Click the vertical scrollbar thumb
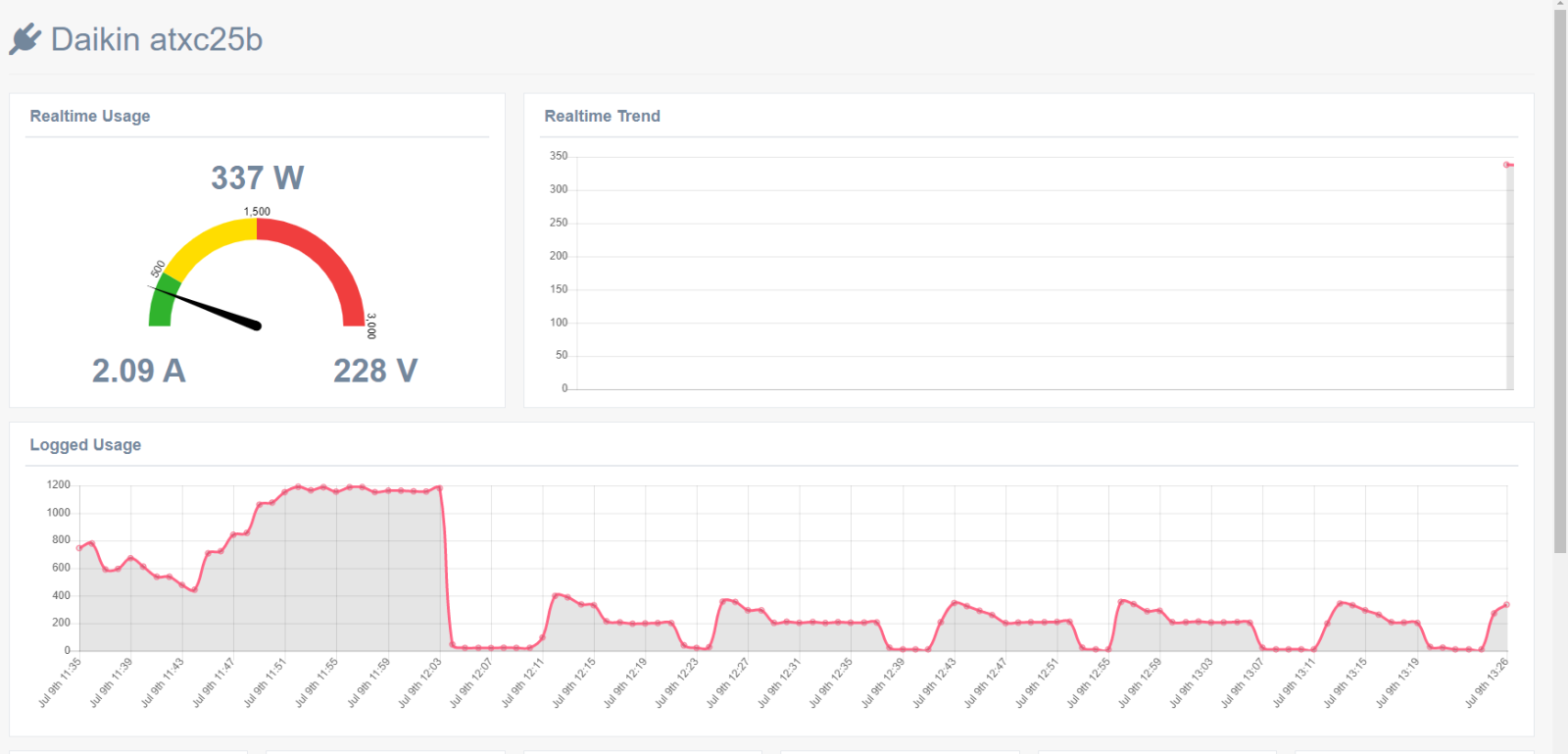The image size is (1568, 754). pos(1560,281)
